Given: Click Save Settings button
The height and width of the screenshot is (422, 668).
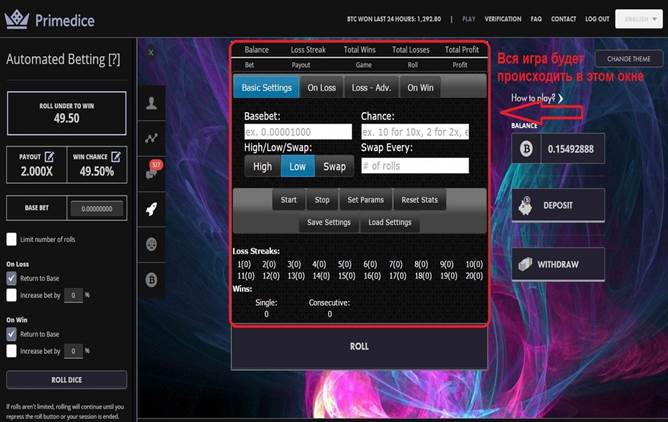Looking at the screenshot, I should coord(329,222).
